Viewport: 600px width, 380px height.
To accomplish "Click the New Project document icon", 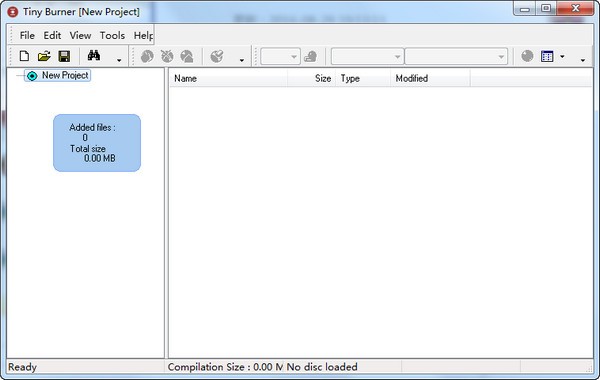I will coord(24,56).
